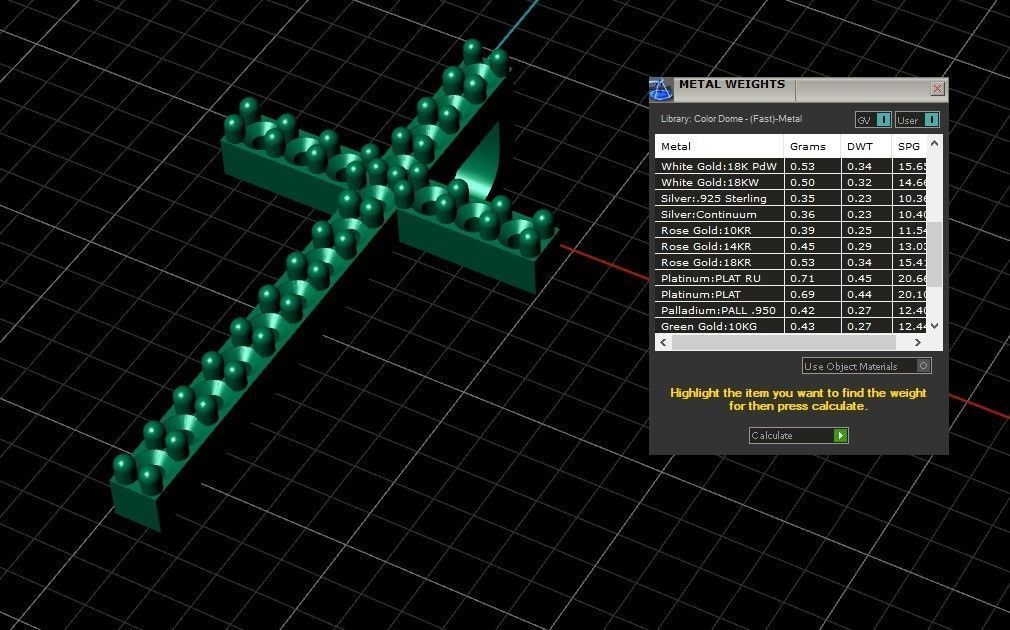Enable Use Object Materials option

click(866, 366)
